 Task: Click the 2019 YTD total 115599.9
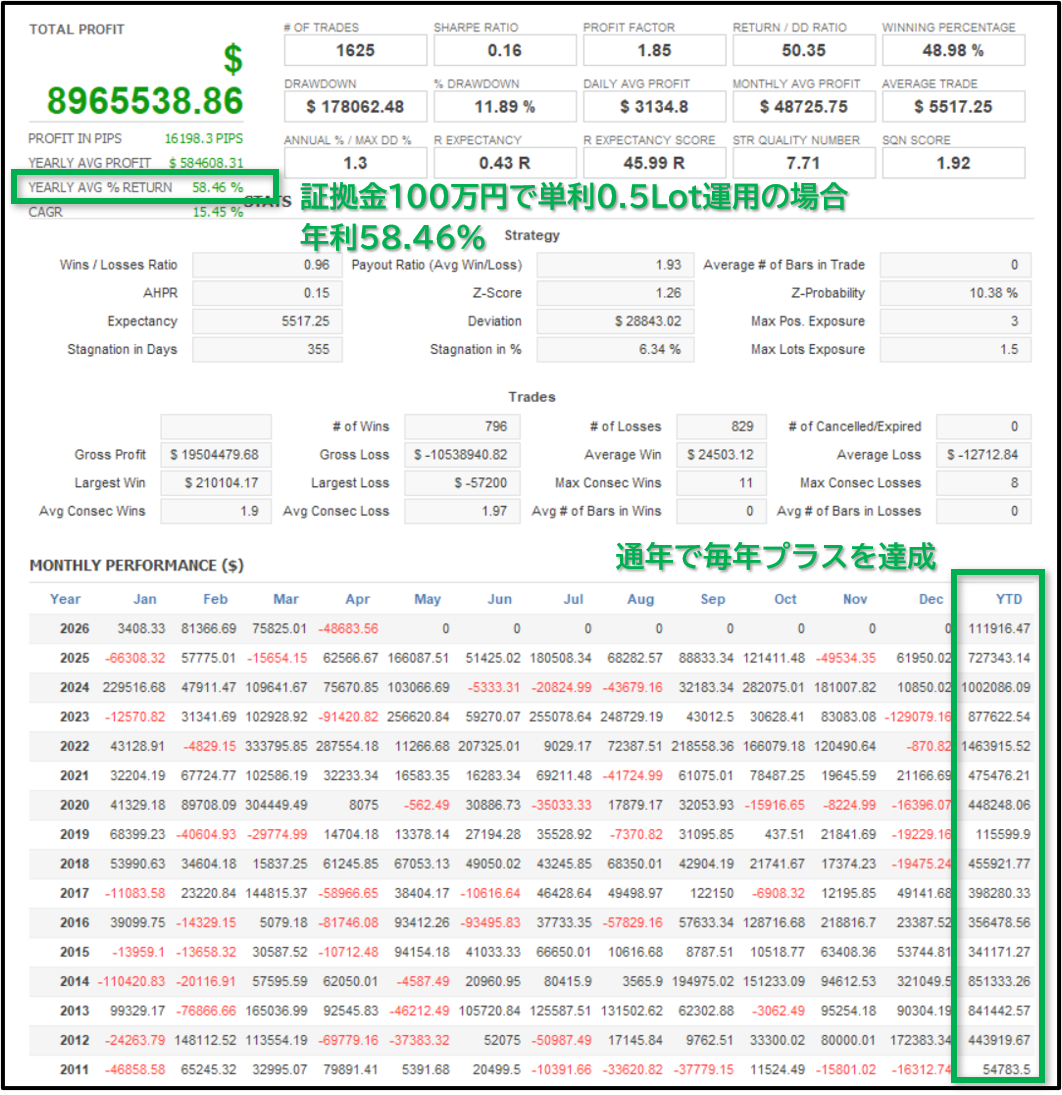point(1003,835)
